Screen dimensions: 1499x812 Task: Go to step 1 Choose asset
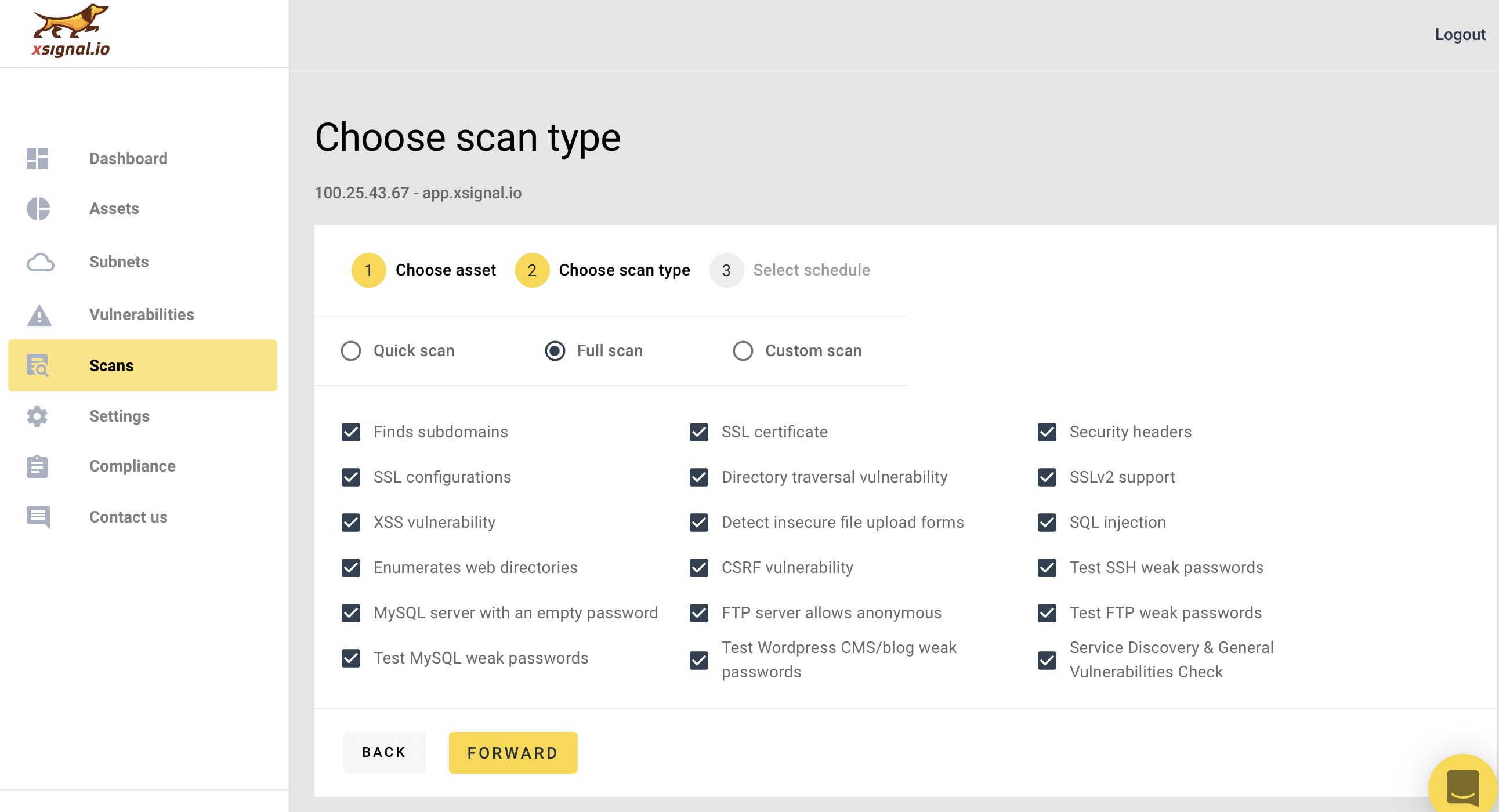pos(423,270)
